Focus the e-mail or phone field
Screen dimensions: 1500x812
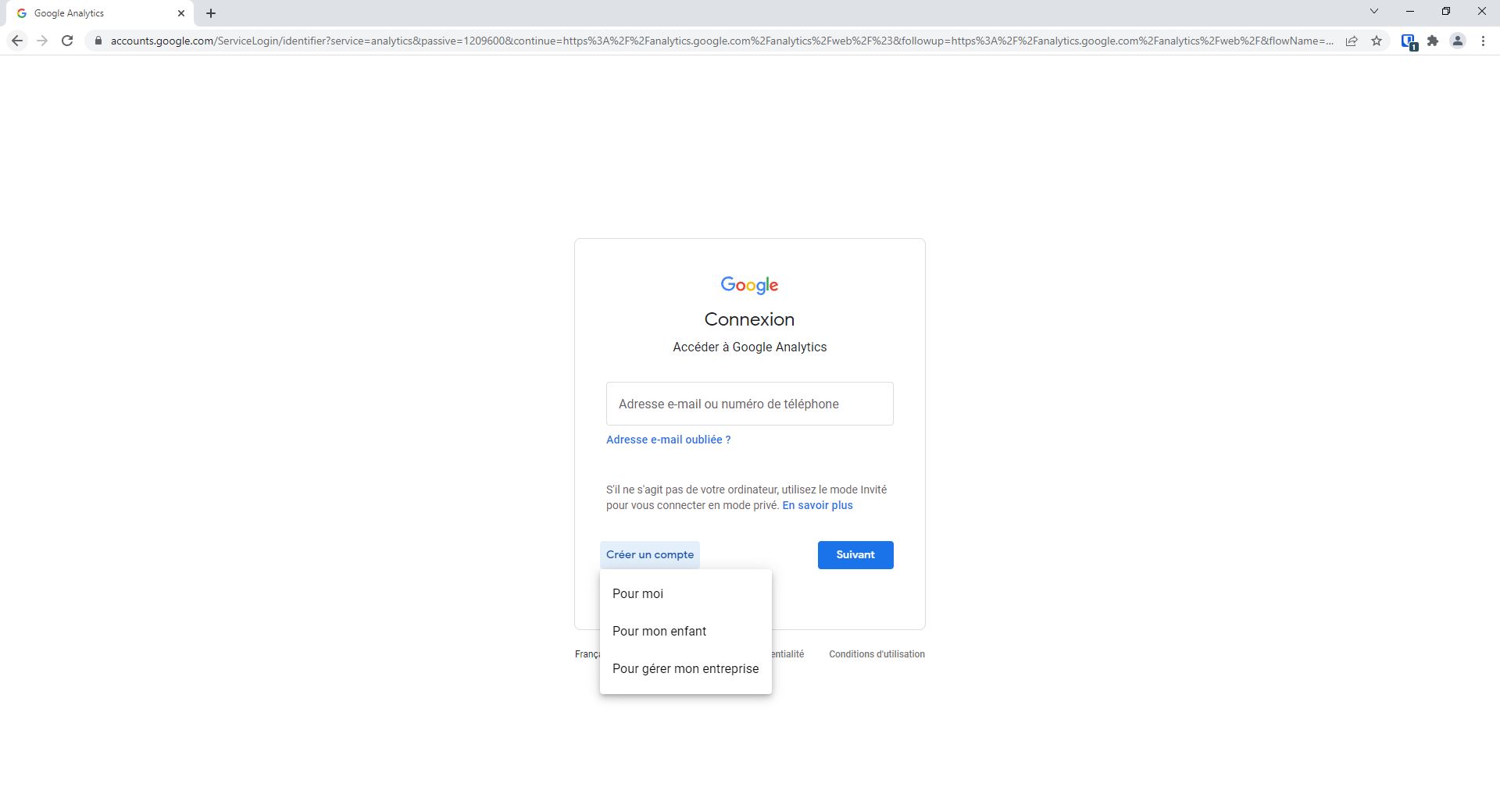coord(750,404)
